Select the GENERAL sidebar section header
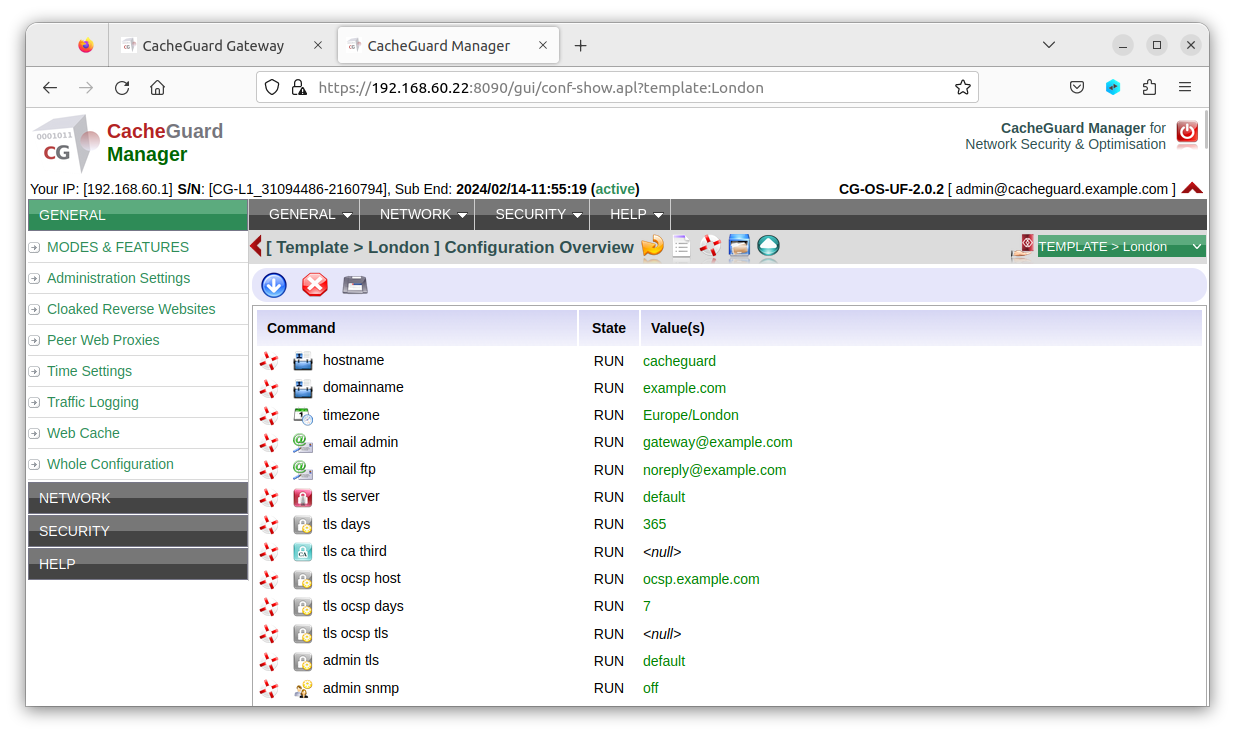 (138, 215)
